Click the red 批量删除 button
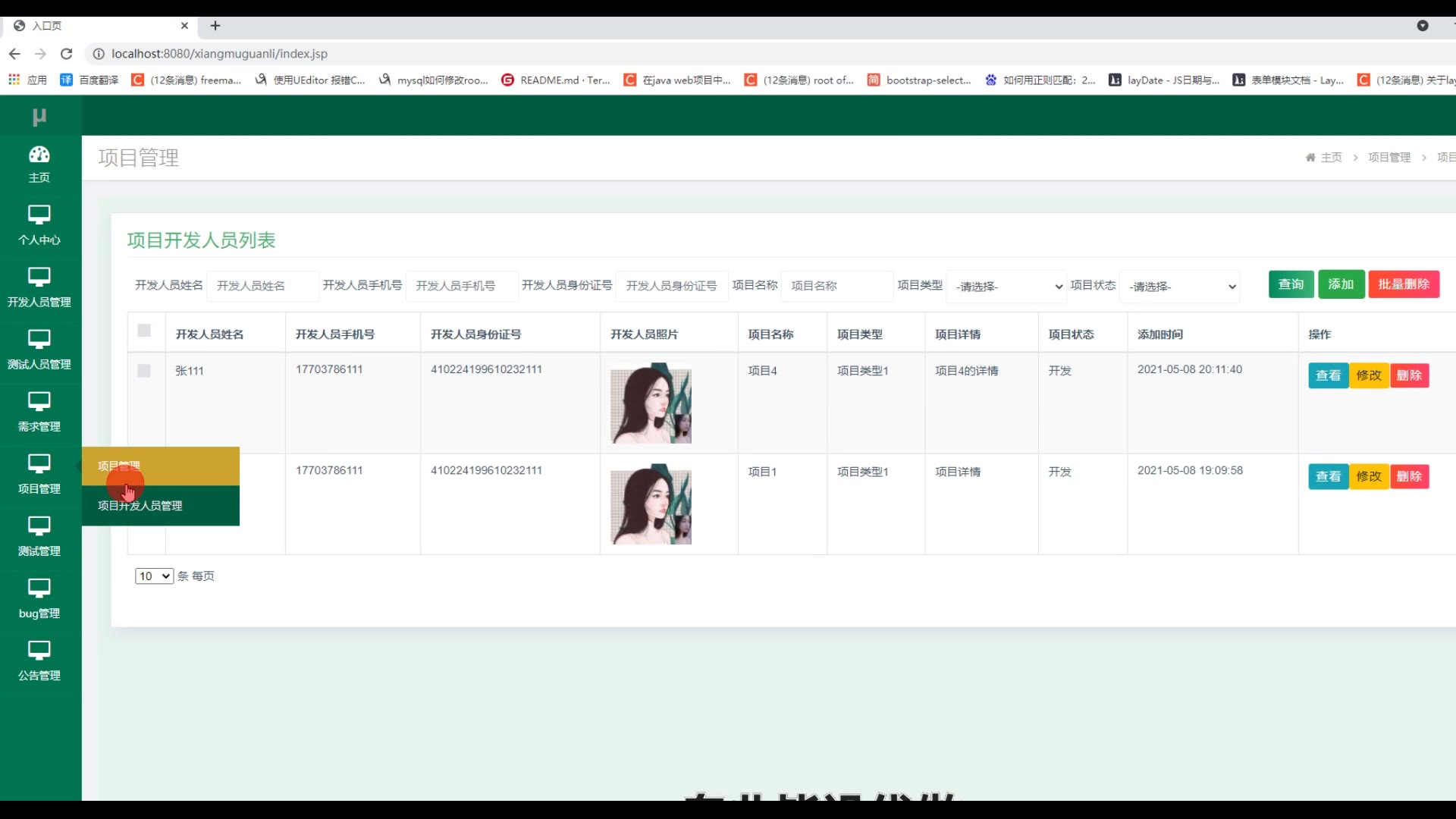Screen dimensions: 1456x819 coord(1403,284)
